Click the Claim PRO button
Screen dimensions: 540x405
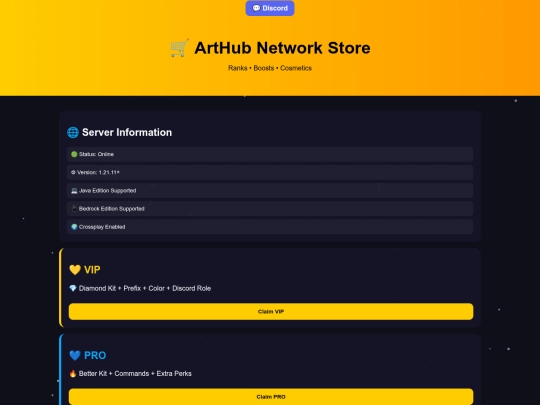click(271, 397)
